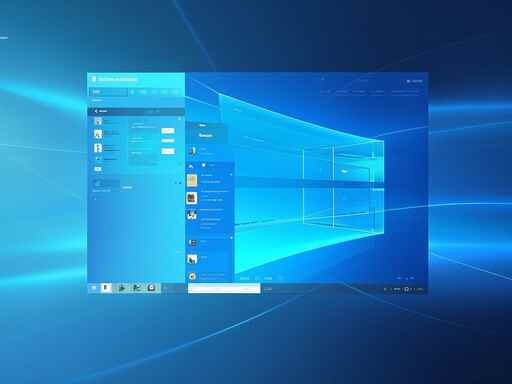
Task: Select the second white icon in the left list
Action: click(x=98, y=134)
